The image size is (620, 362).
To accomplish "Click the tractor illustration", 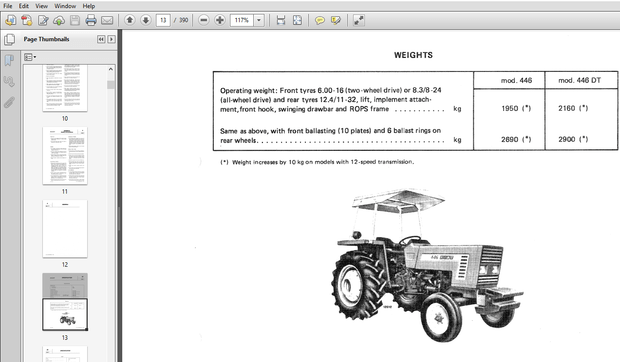I will click(427, 266).
